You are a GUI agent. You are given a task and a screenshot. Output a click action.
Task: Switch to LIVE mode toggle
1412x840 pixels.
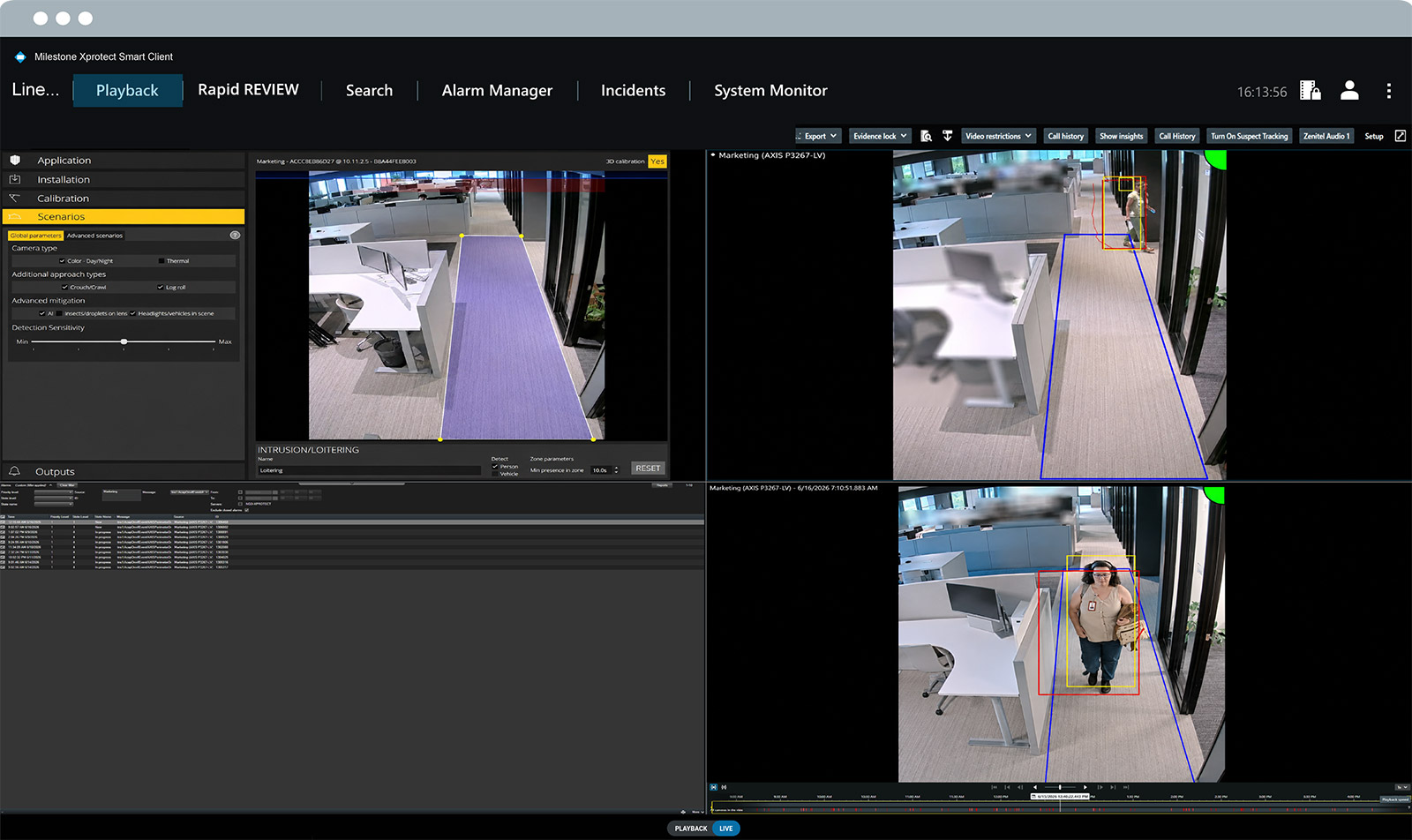tap(725, 829)
